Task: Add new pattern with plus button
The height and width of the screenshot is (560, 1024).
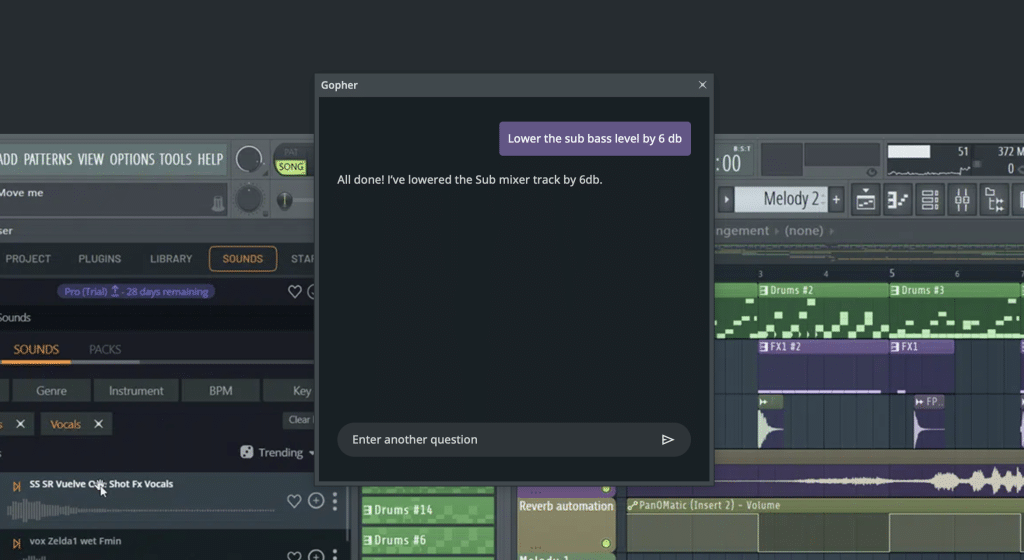Action: 836,200
